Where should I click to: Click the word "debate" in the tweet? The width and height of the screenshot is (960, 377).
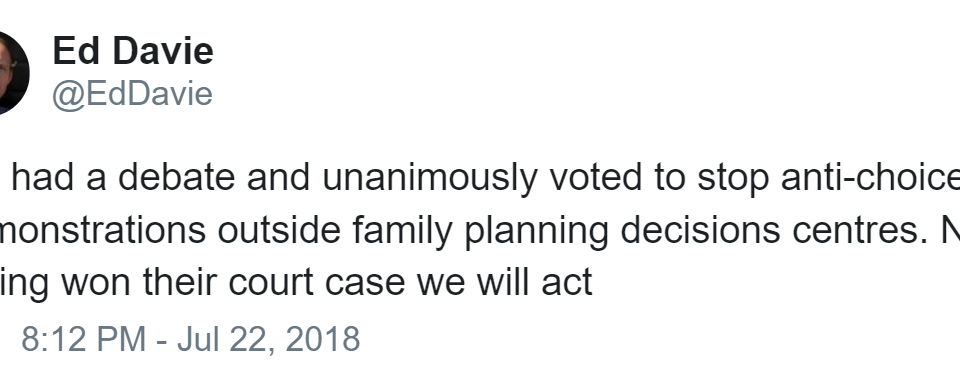[x=176, y=177]
